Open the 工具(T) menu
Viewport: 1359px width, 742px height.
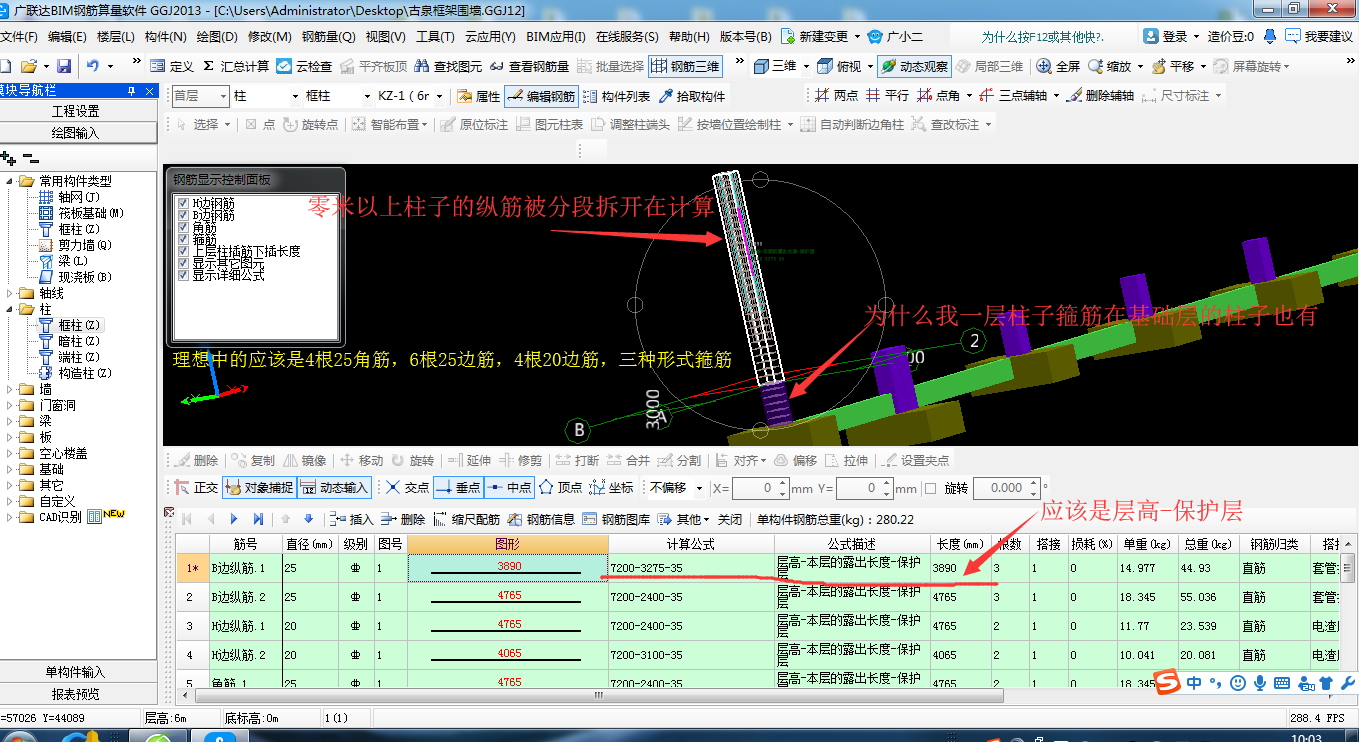tap(435, 36)
